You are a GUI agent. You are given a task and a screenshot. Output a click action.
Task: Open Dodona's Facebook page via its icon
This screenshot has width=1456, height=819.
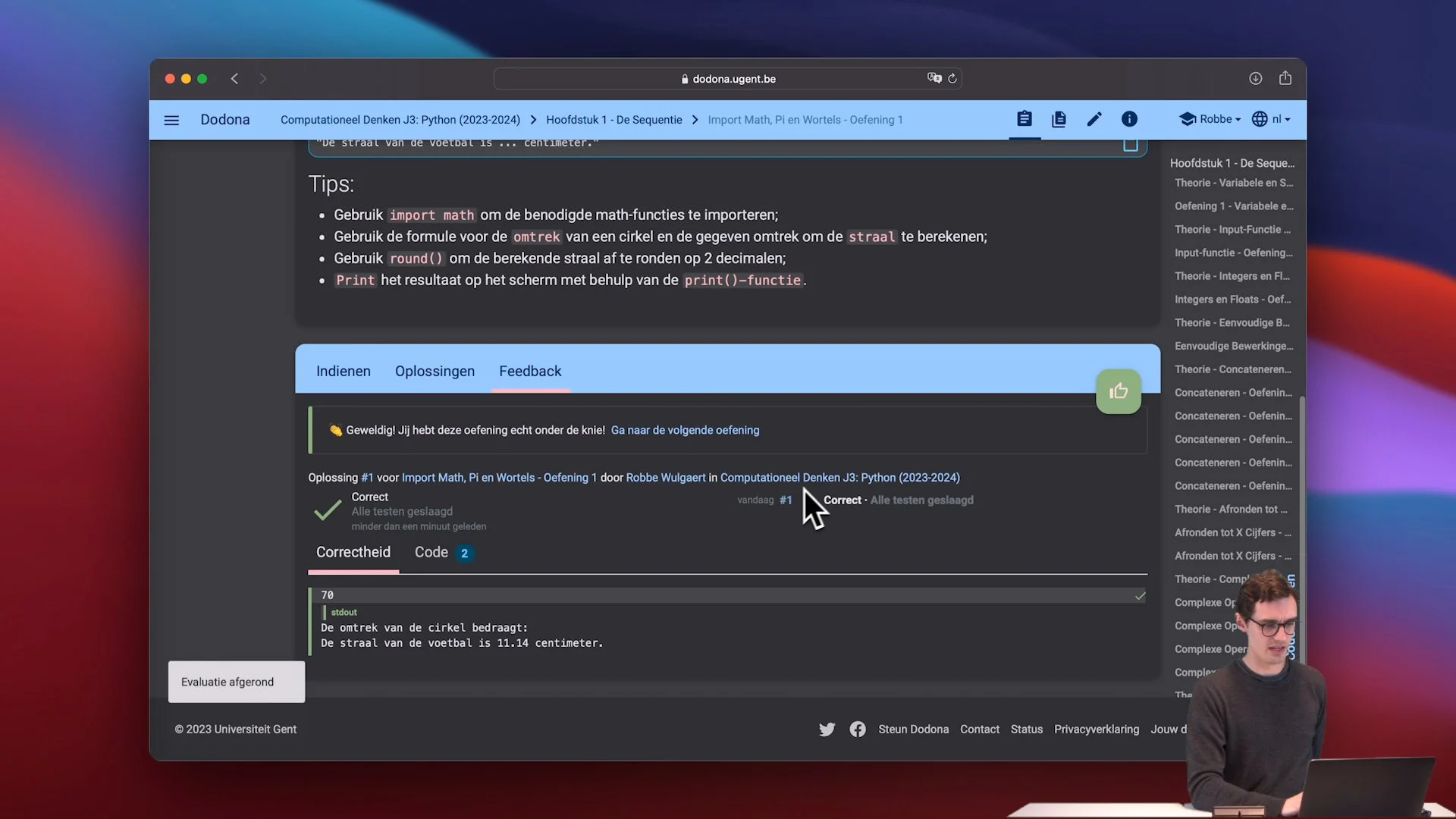point(858,729)
